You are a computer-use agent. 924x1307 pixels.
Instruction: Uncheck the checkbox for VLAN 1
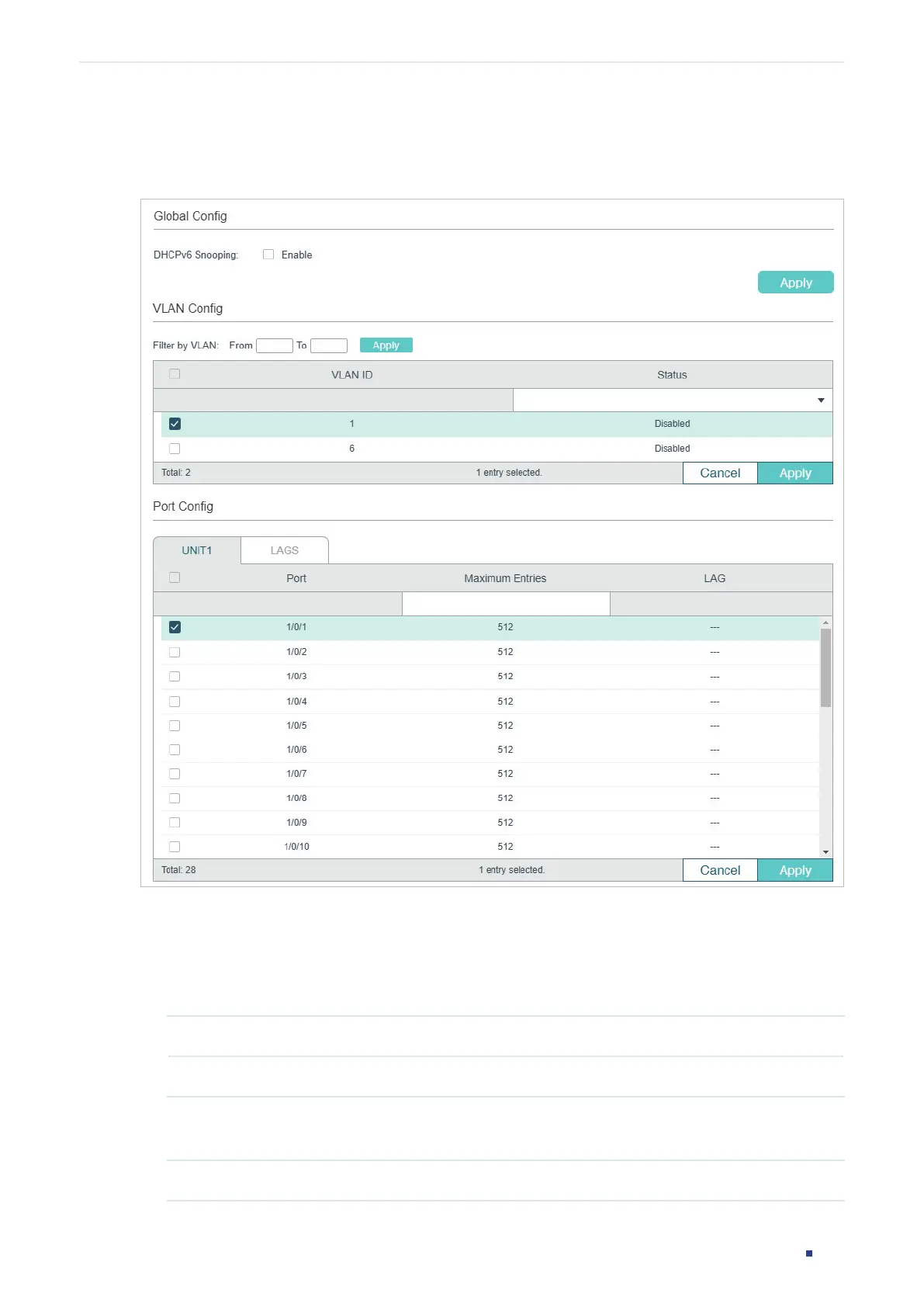(x=175, y=424)
